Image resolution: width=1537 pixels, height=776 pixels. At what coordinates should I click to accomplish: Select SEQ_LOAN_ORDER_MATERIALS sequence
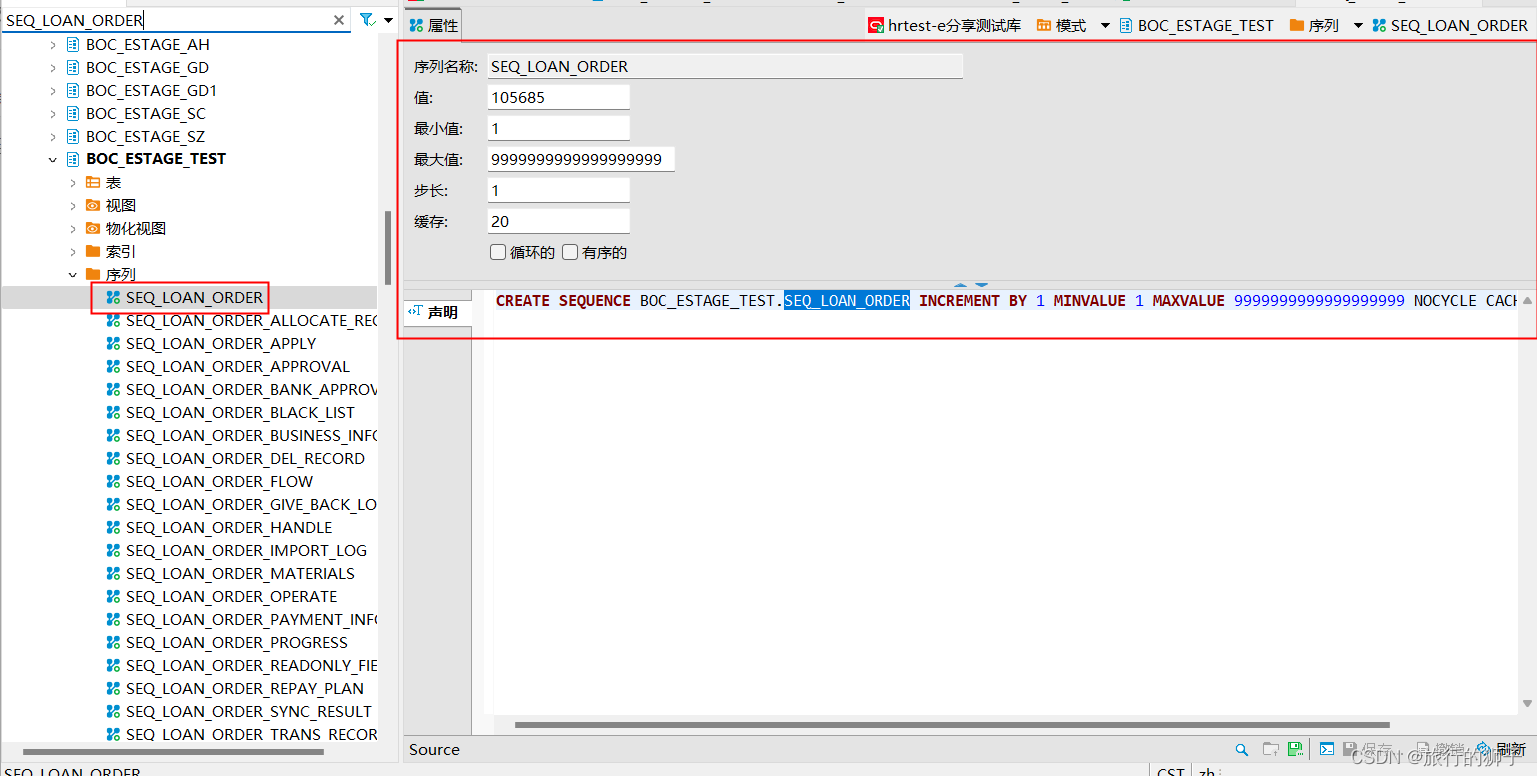click(240, 574)
